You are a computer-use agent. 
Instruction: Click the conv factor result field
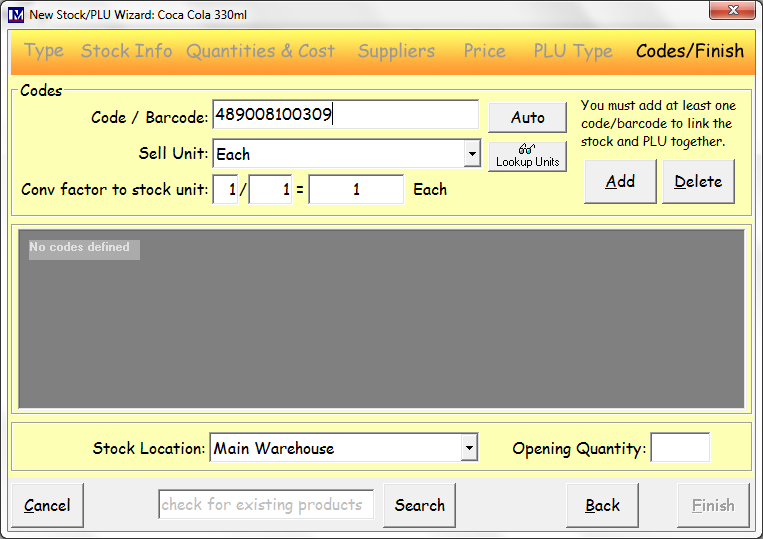coord(356,189)
